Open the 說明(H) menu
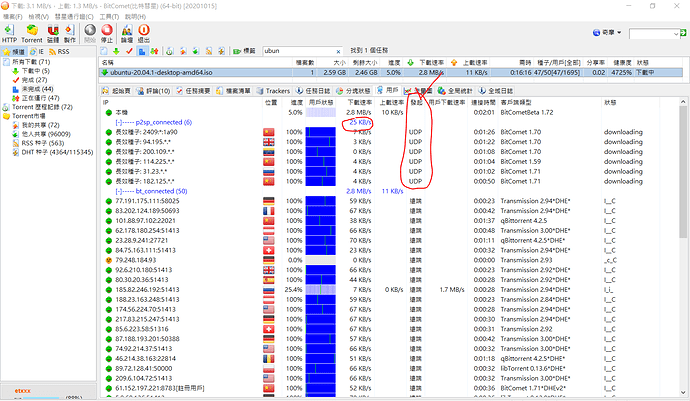This screenshot has width=690, height=401. point(135,16)
